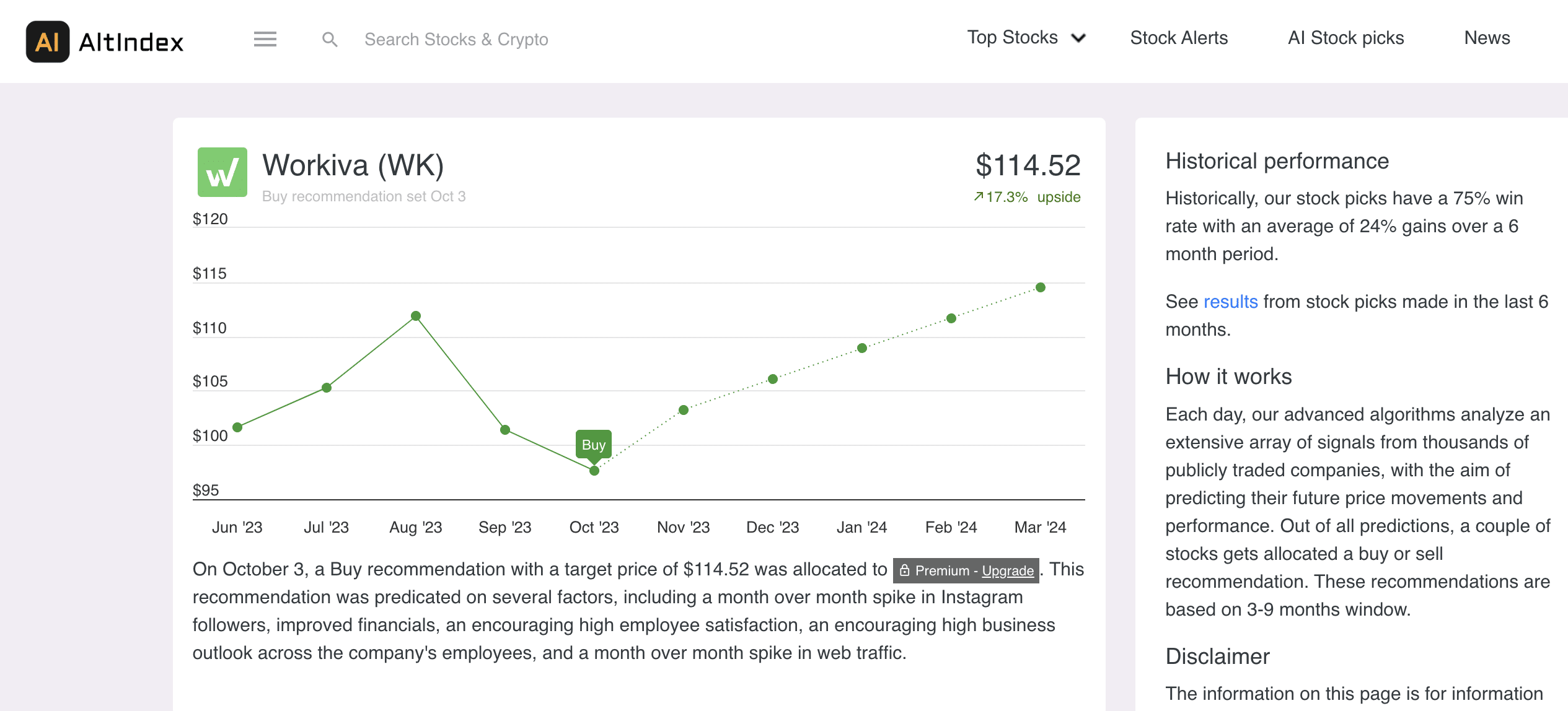Click the Buy marker on the chart
The image size is (1568, 711).
point(594,445)
